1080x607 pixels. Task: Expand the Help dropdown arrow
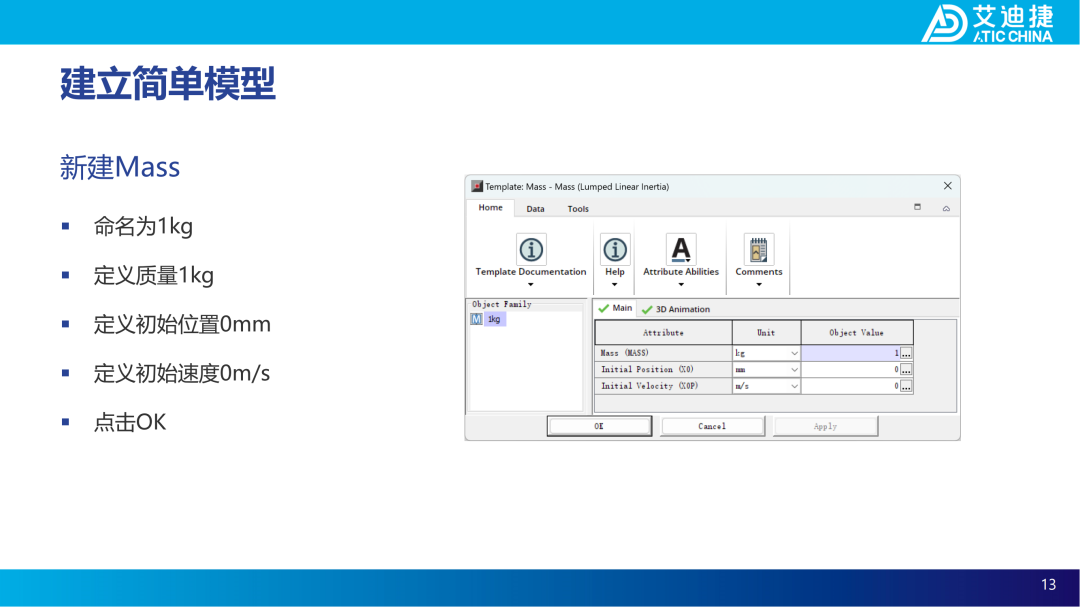click(x=614, y=285)
